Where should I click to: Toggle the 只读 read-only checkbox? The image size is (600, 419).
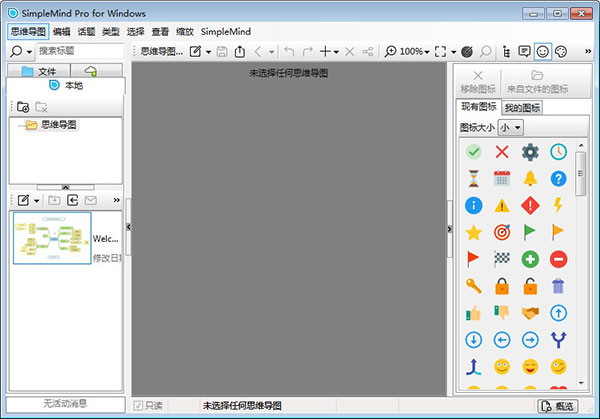pos(139,405)
